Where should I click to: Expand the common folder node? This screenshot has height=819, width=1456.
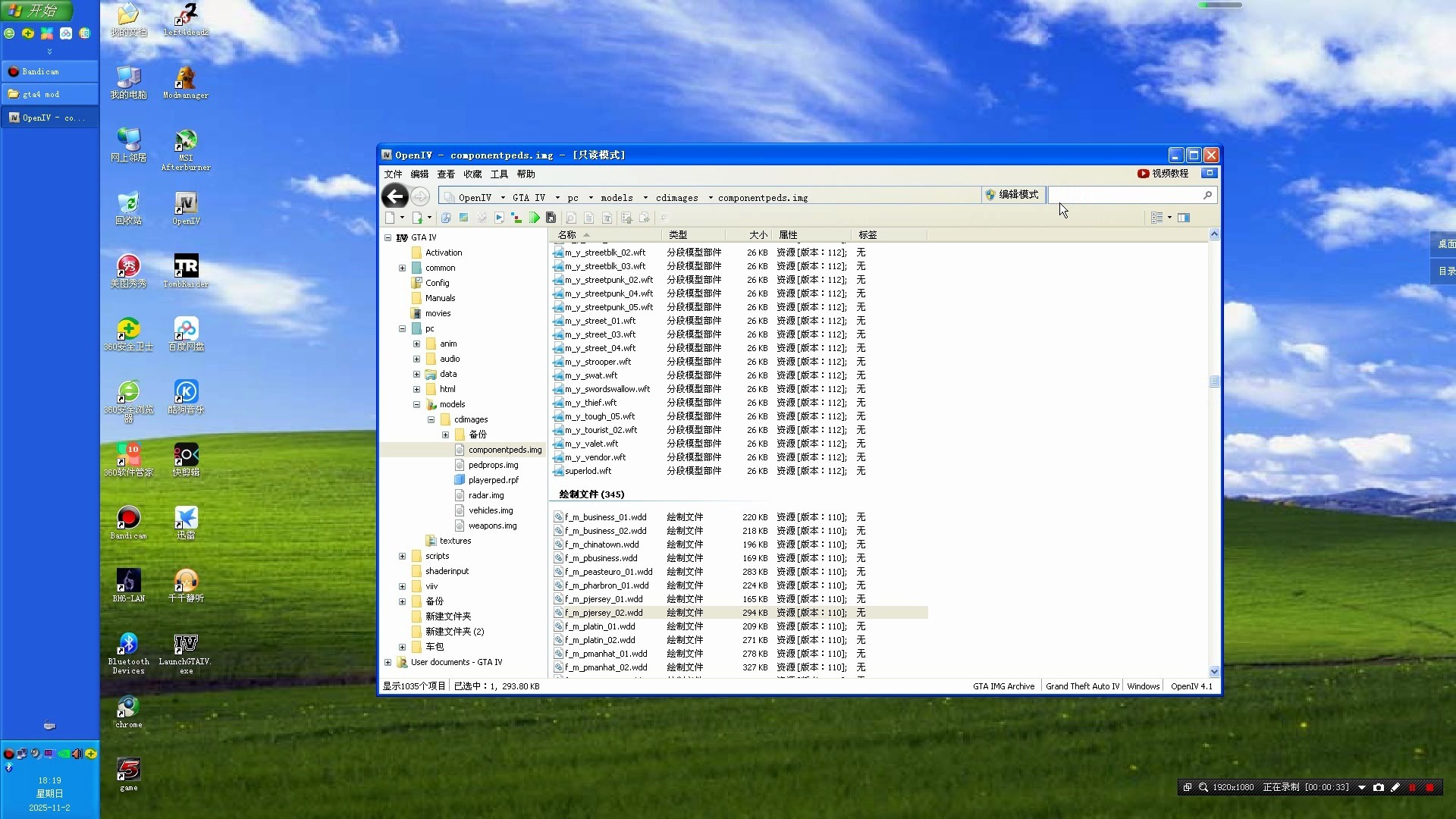pos(402,268)
